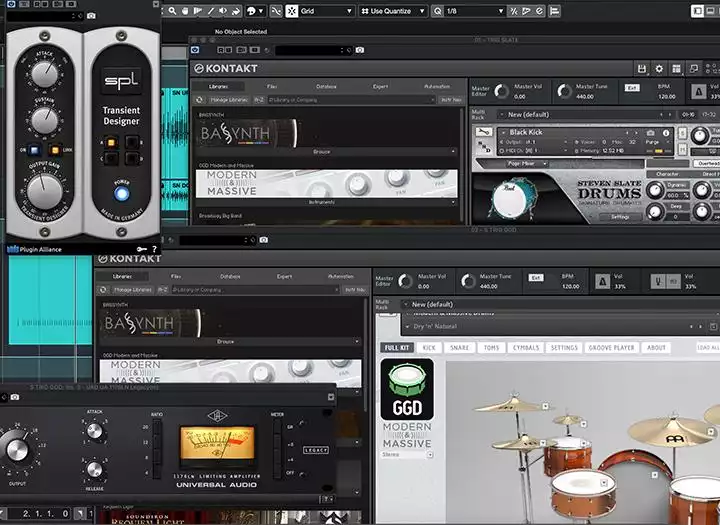Viewport: 720px width, 525px height.
Task: Open the gear options in upper Kontakt header
Action: click(x=659, y=69)
